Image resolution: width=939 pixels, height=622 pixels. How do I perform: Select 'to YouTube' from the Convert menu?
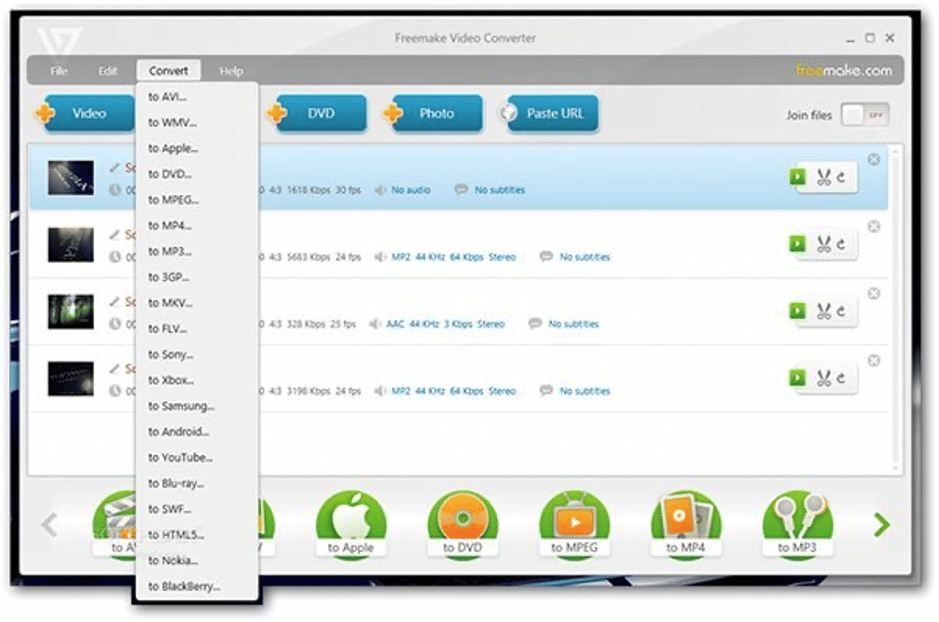pyautogui.click(x=178, y=457)
